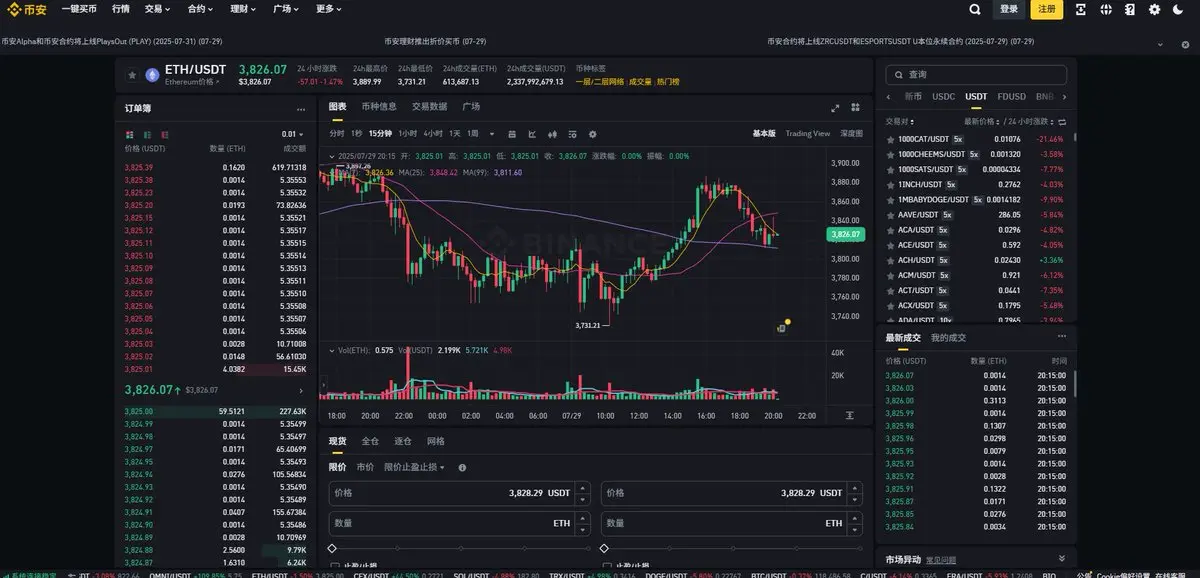The width and height of the screenshot is (1200, 578).
Task: Show asks-only order book view
Action: pyautogui.click(x=165, y=134)
